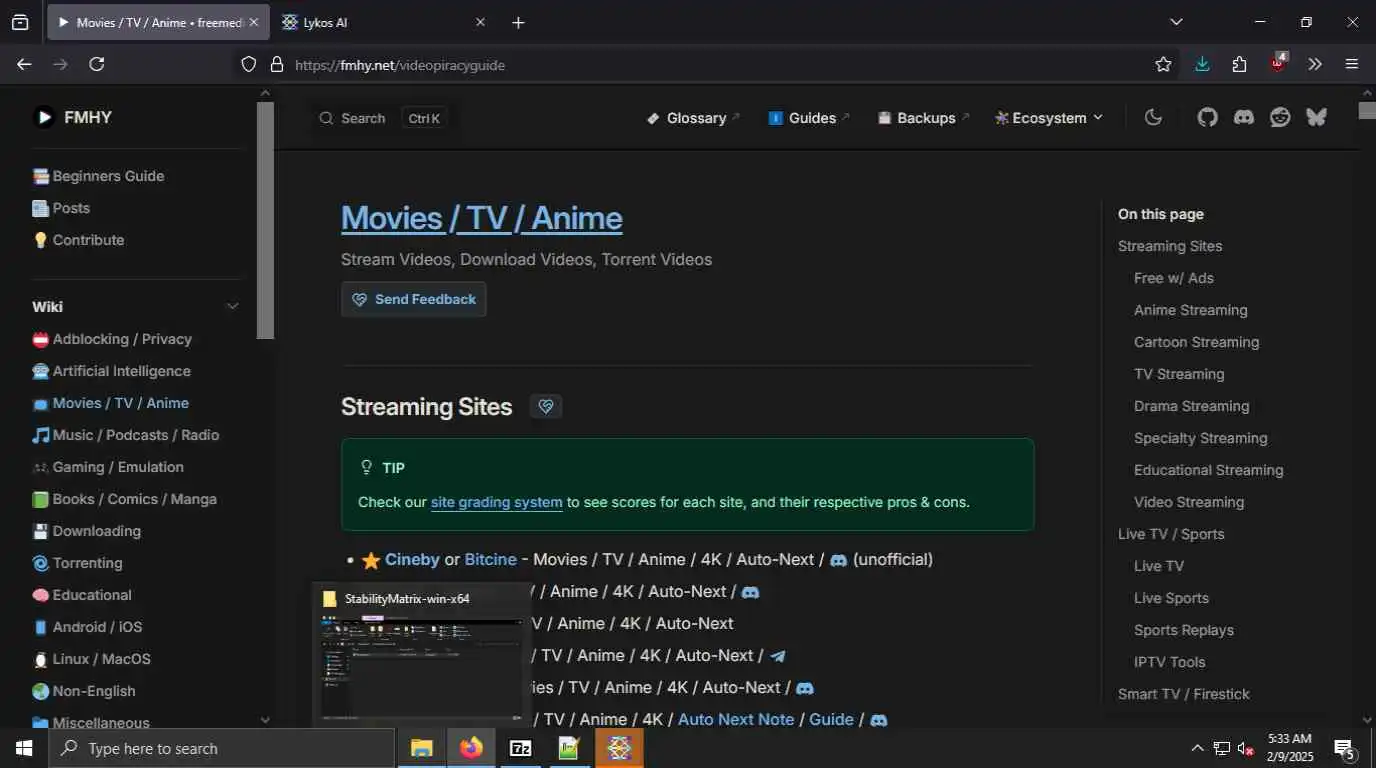This screenshot has width=1376, height=768.
Task: Open the Discord icon in header
Action: click(1244, 117)
